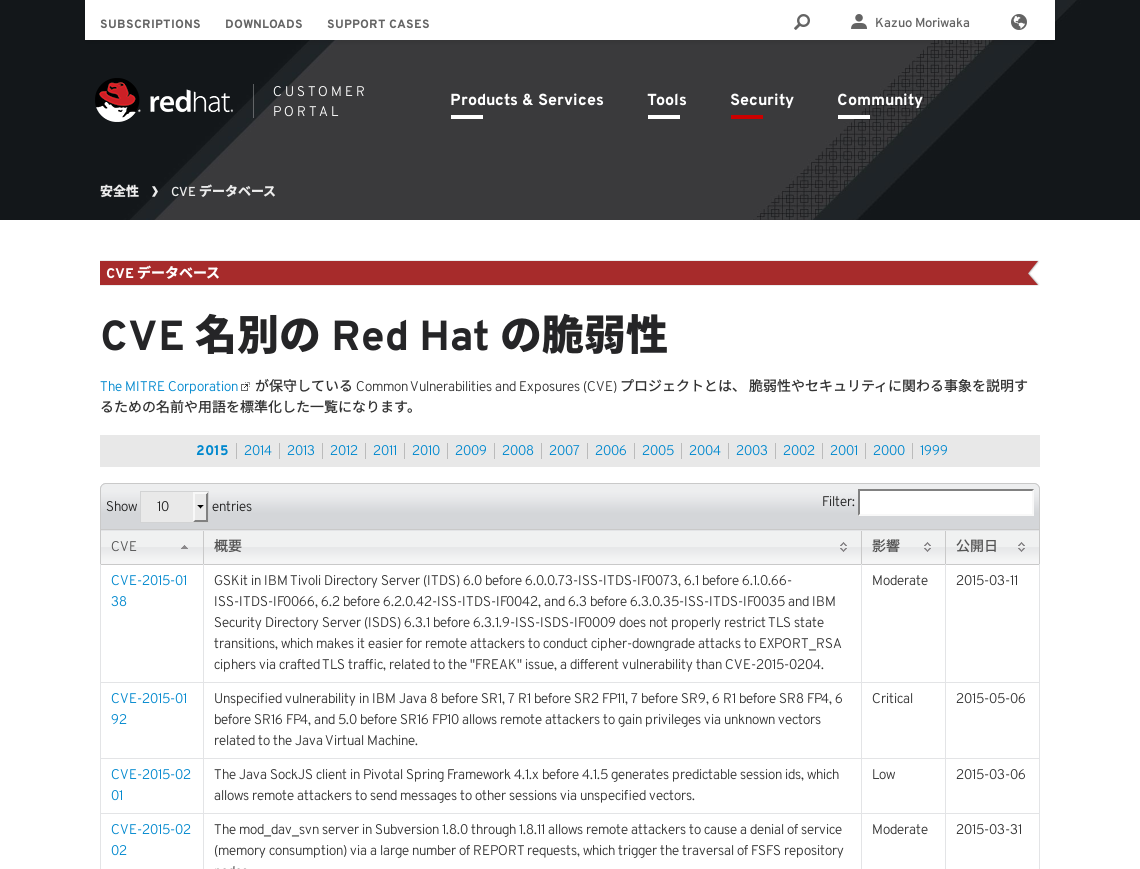Viewport: 1140px width, 869px height.
Task: Sort by CVE column arrow
Action: coord(185,547)
